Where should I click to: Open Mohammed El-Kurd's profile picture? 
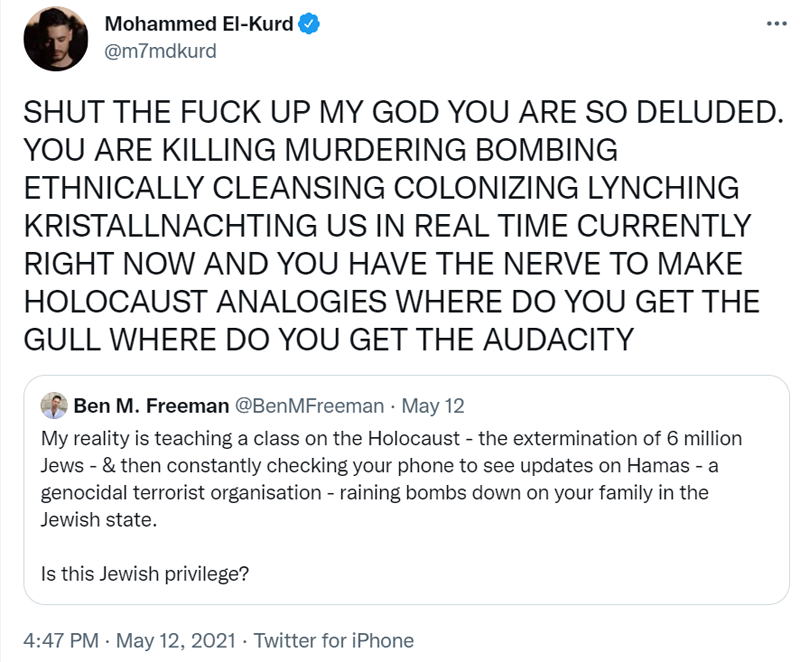pyautogui.click(x=57, y=38)
